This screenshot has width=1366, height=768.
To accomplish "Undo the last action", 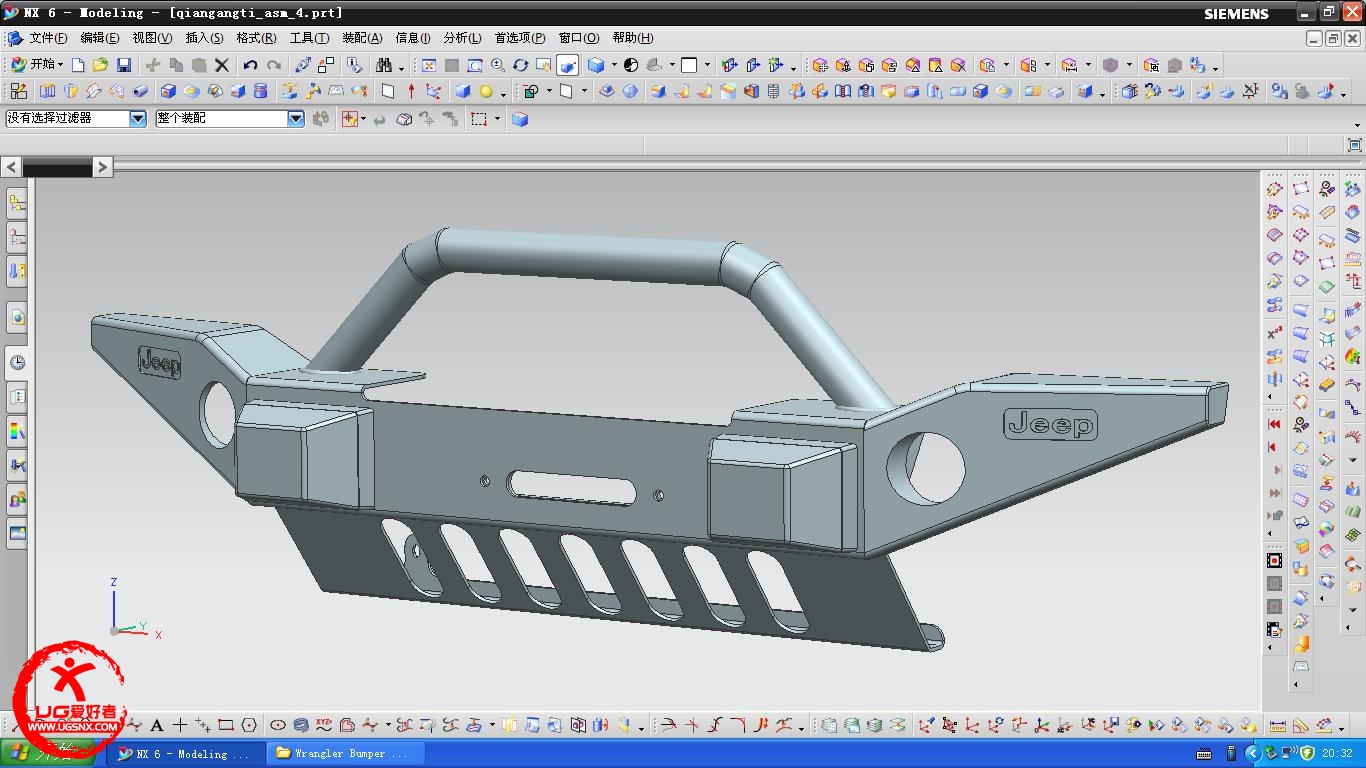I will coord(250,65).
